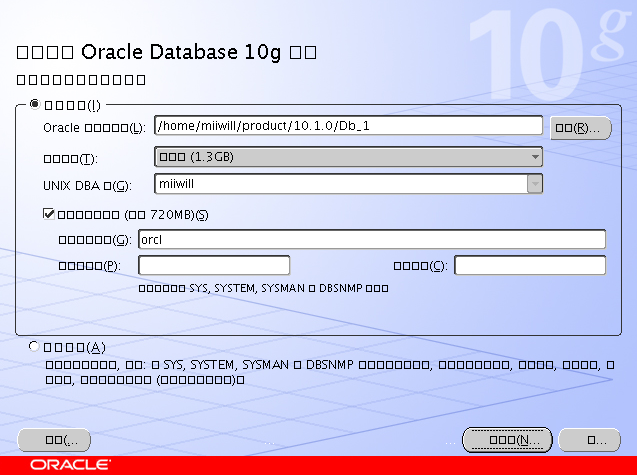Focus the confirm password (C) field
Screen dimensions: 637x475
click(530, 265)
